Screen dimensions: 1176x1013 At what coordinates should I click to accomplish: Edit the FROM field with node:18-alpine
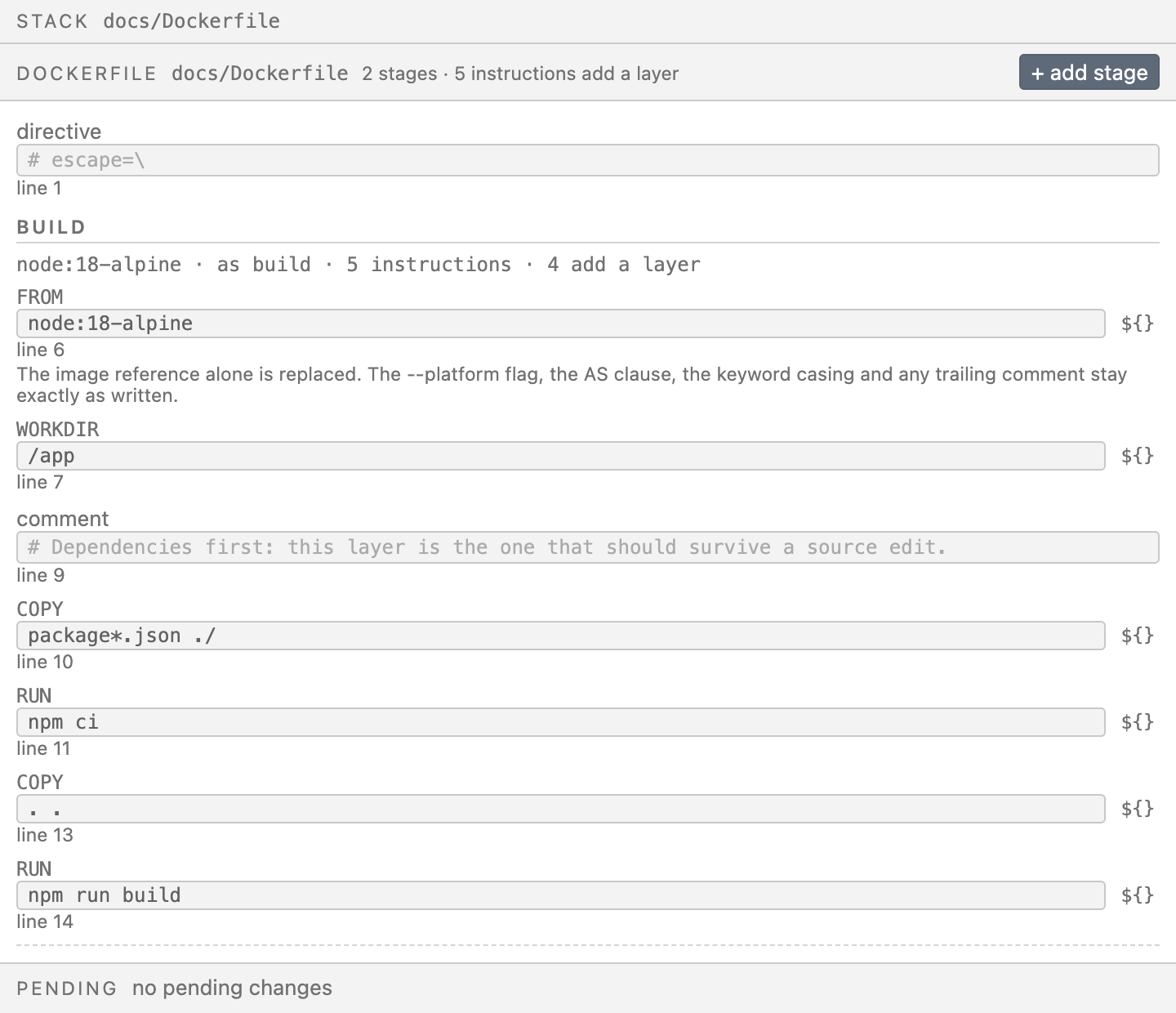click(561, 324)
